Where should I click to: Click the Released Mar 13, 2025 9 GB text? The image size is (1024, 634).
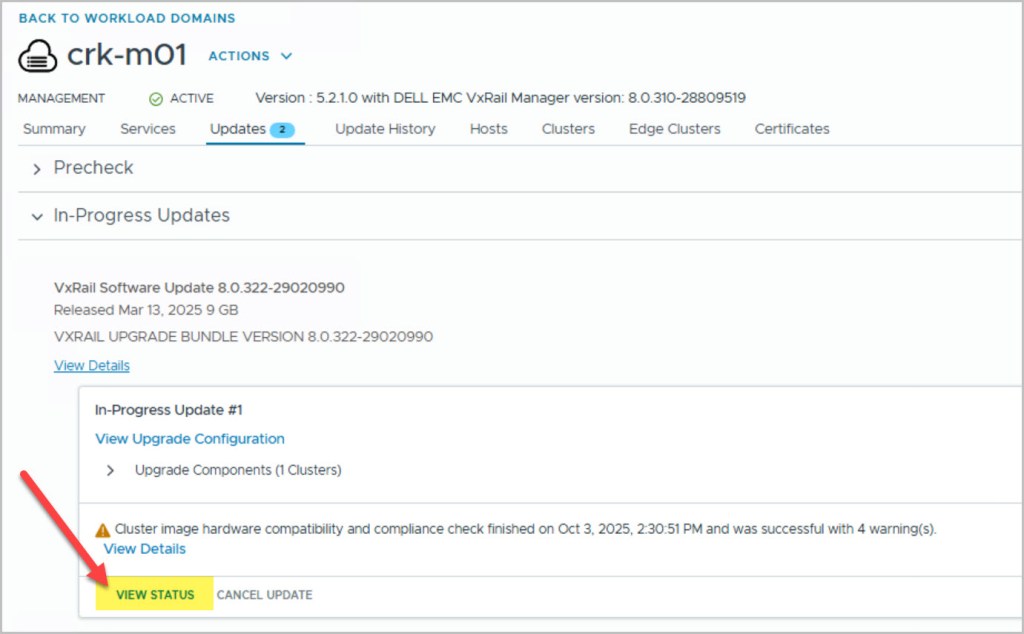[x=146, y=310]
